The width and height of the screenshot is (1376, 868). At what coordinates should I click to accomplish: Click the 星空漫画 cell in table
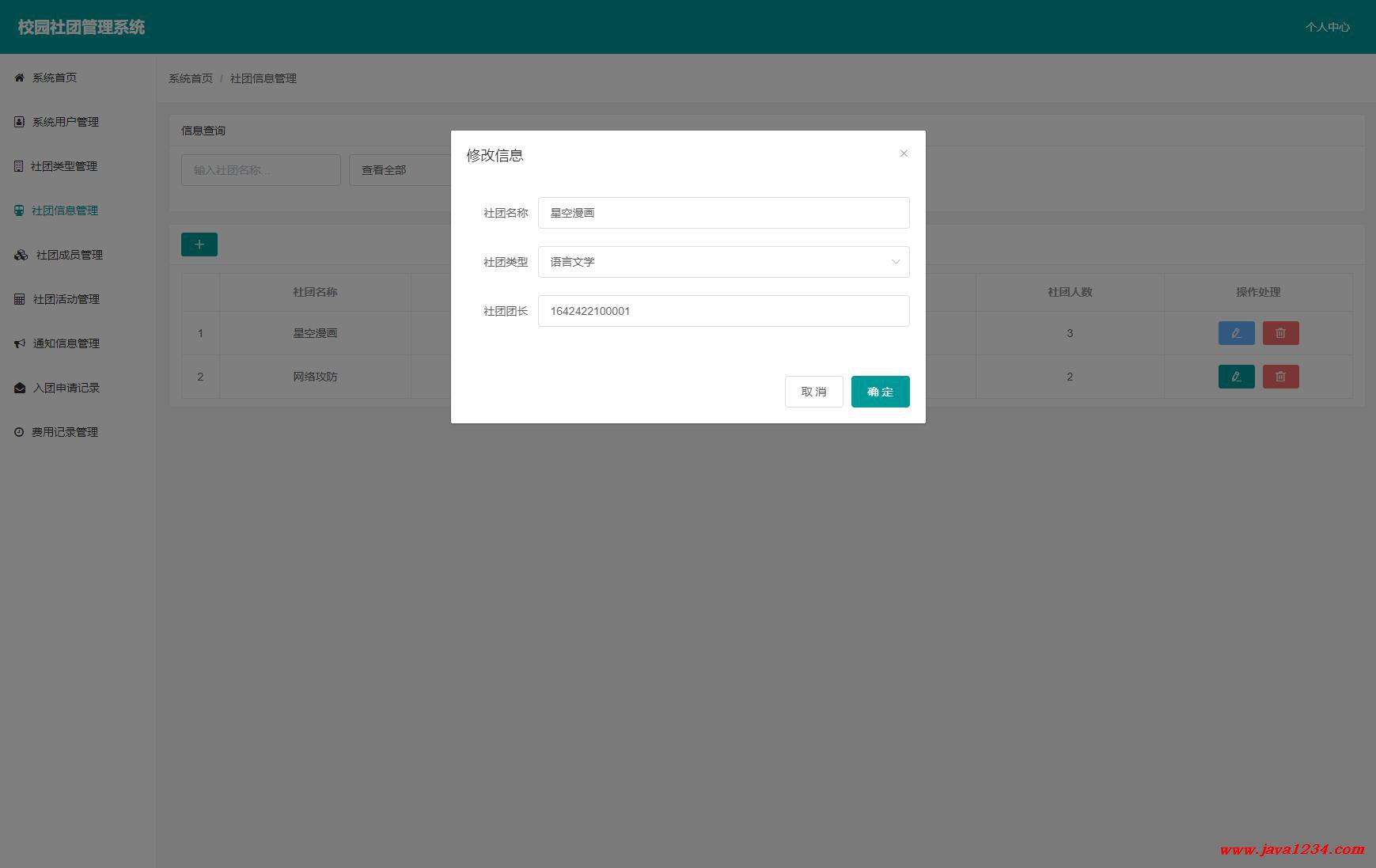click(x=315, y=333)
